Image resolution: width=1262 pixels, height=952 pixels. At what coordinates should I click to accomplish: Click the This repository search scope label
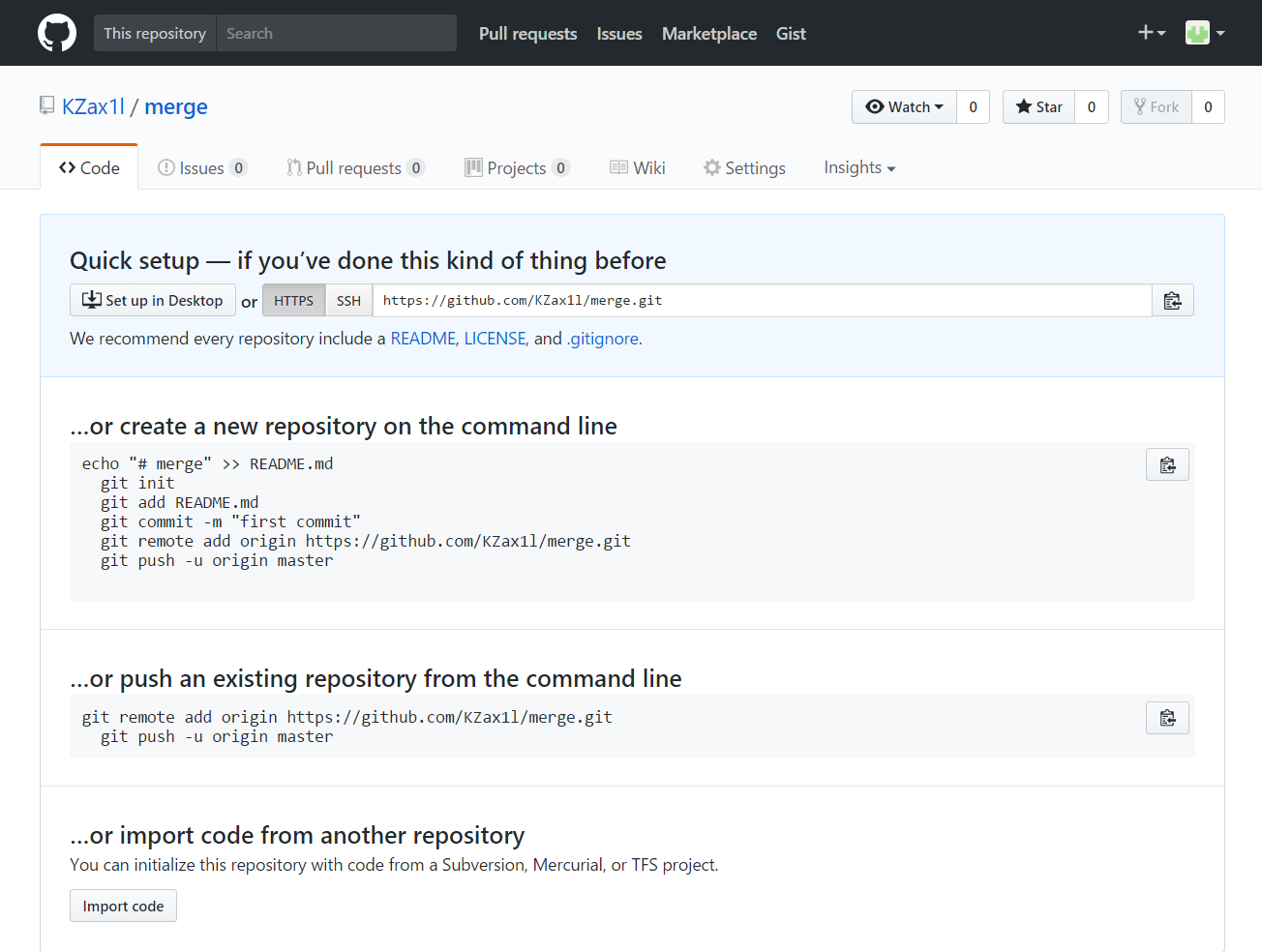[155, 33]
